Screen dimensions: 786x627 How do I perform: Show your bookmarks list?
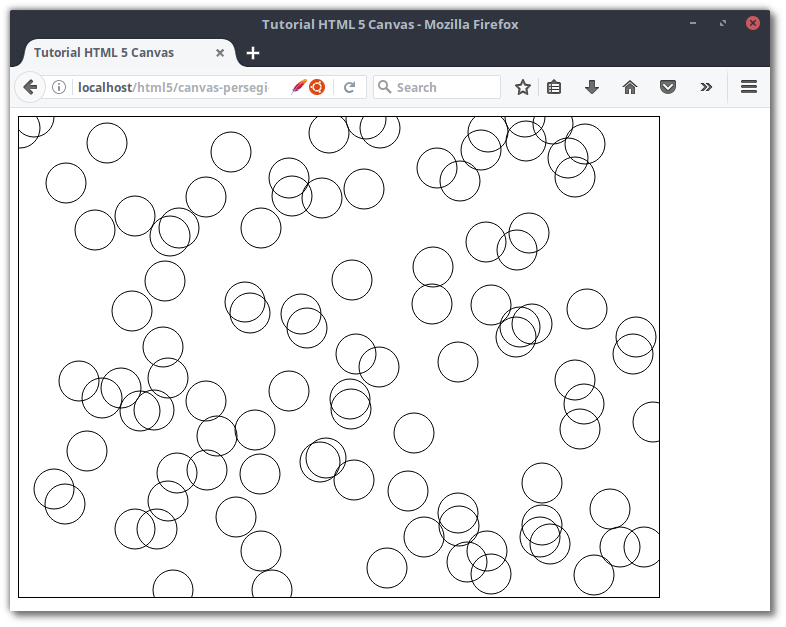pyautogui.click(x=554, y=87)
